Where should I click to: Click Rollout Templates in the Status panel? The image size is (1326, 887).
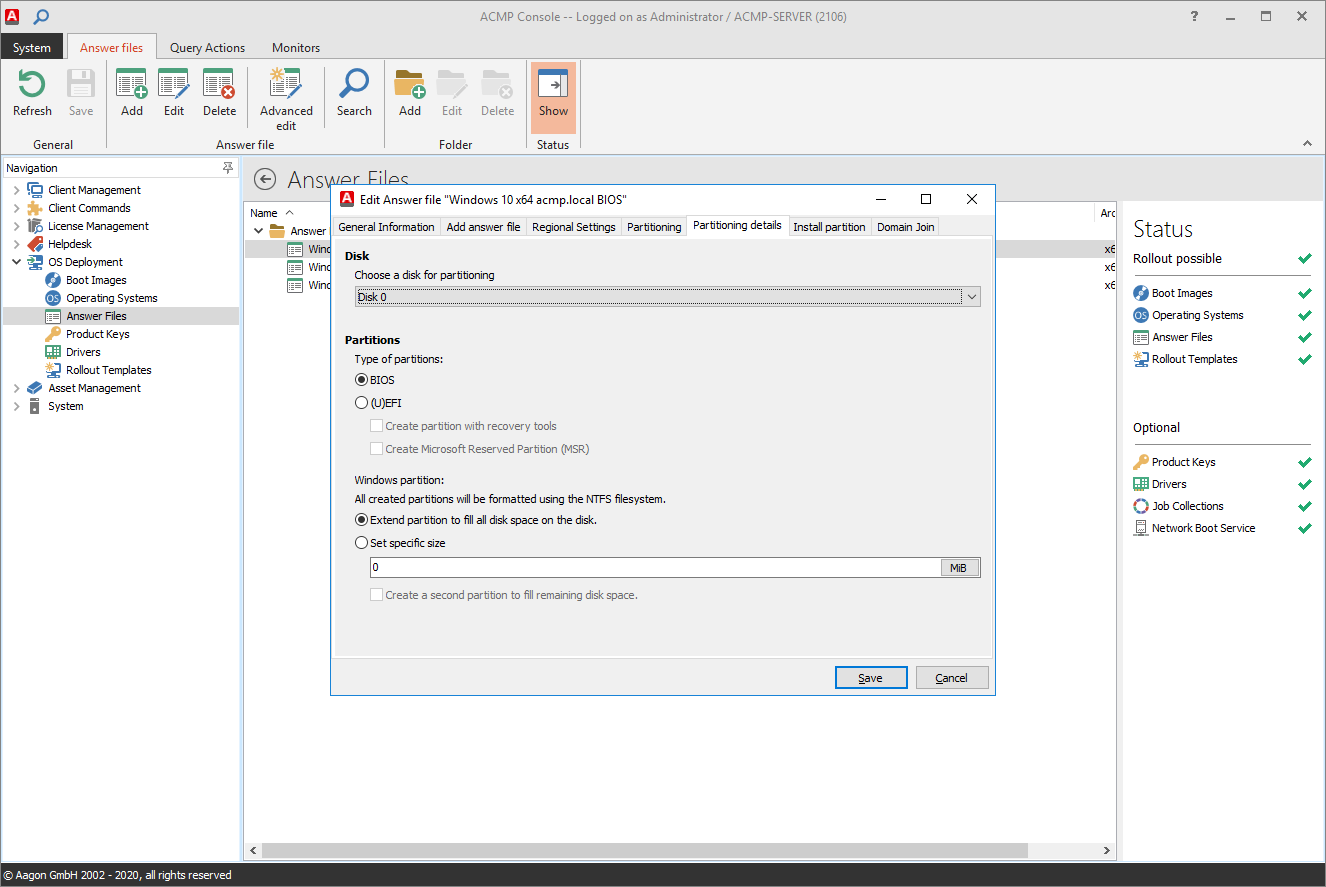click(1195, 359)
